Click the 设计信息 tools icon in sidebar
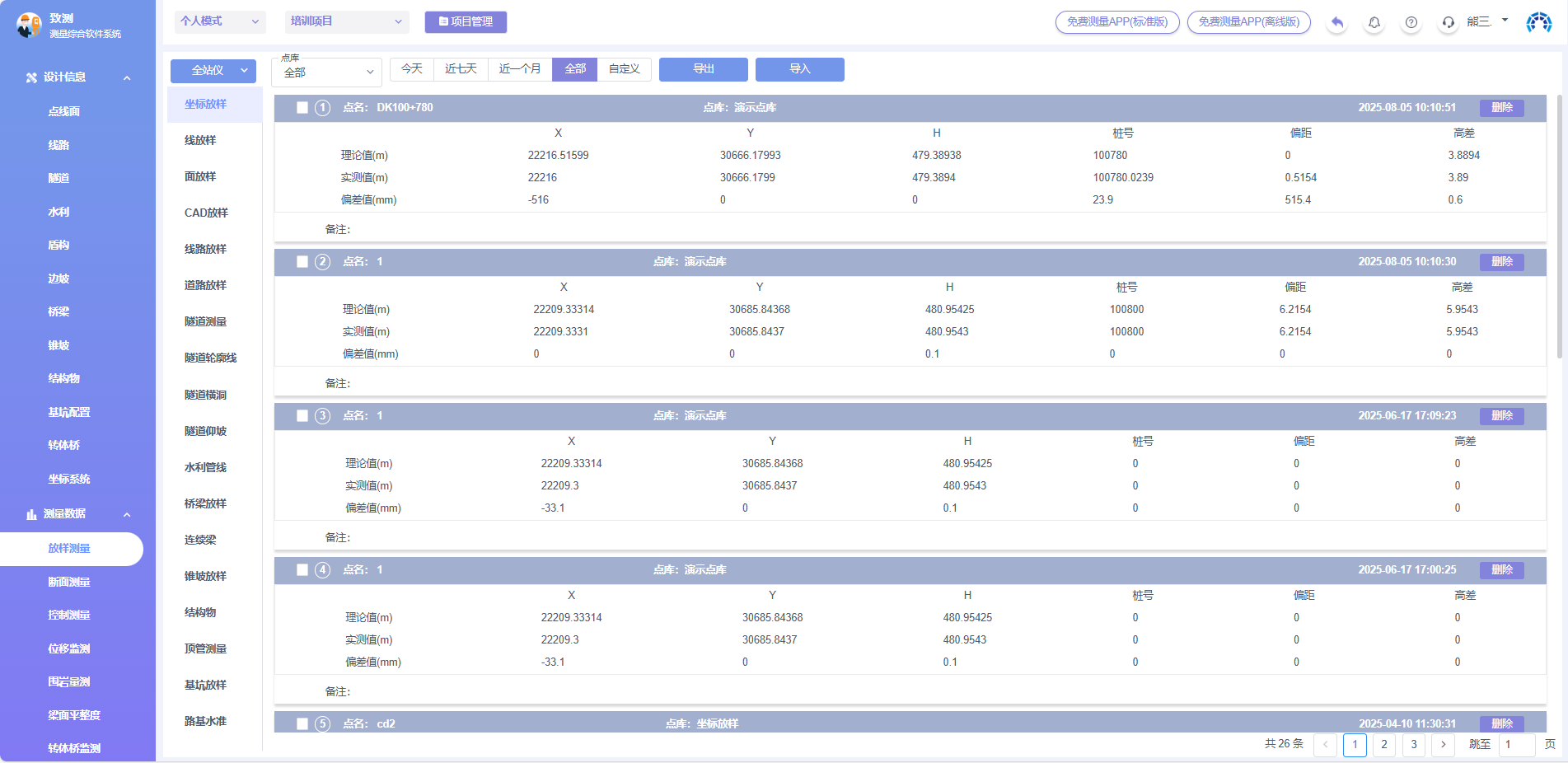Screen dimensions: 1568x763 (x=31, y=77)
